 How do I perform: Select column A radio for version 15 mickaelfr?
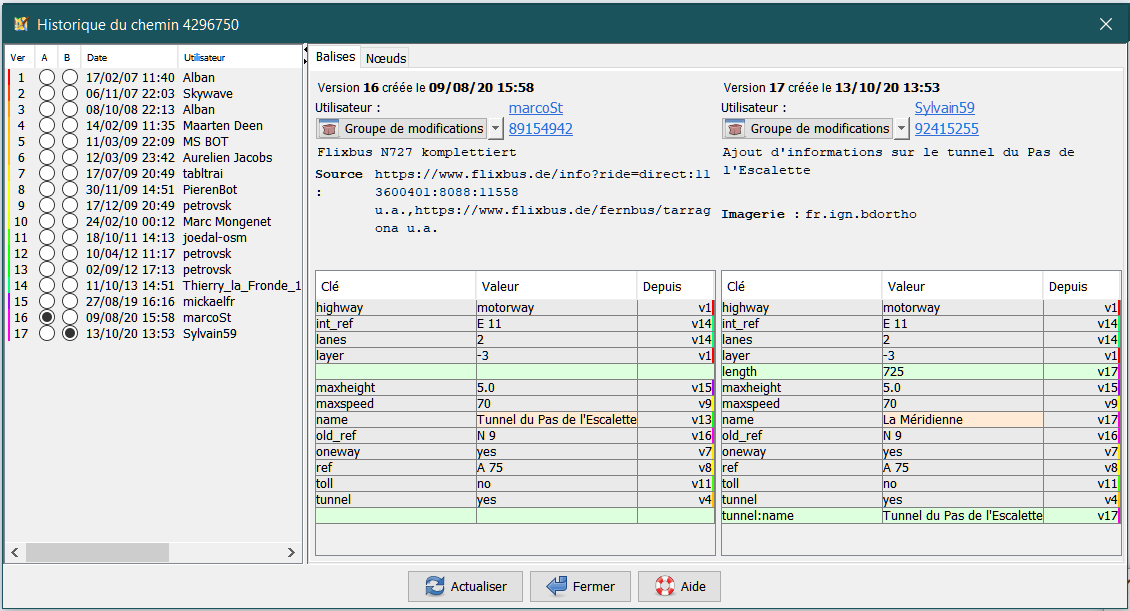click(x=47, y=301)
